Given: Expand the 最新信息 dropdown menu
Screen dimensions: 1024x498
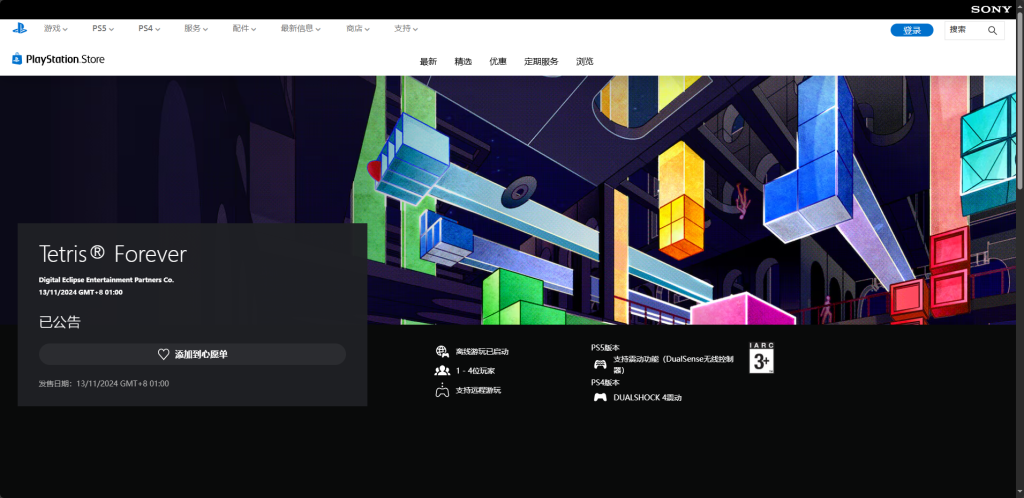Looking at the screenshot, I should point(301,29).
